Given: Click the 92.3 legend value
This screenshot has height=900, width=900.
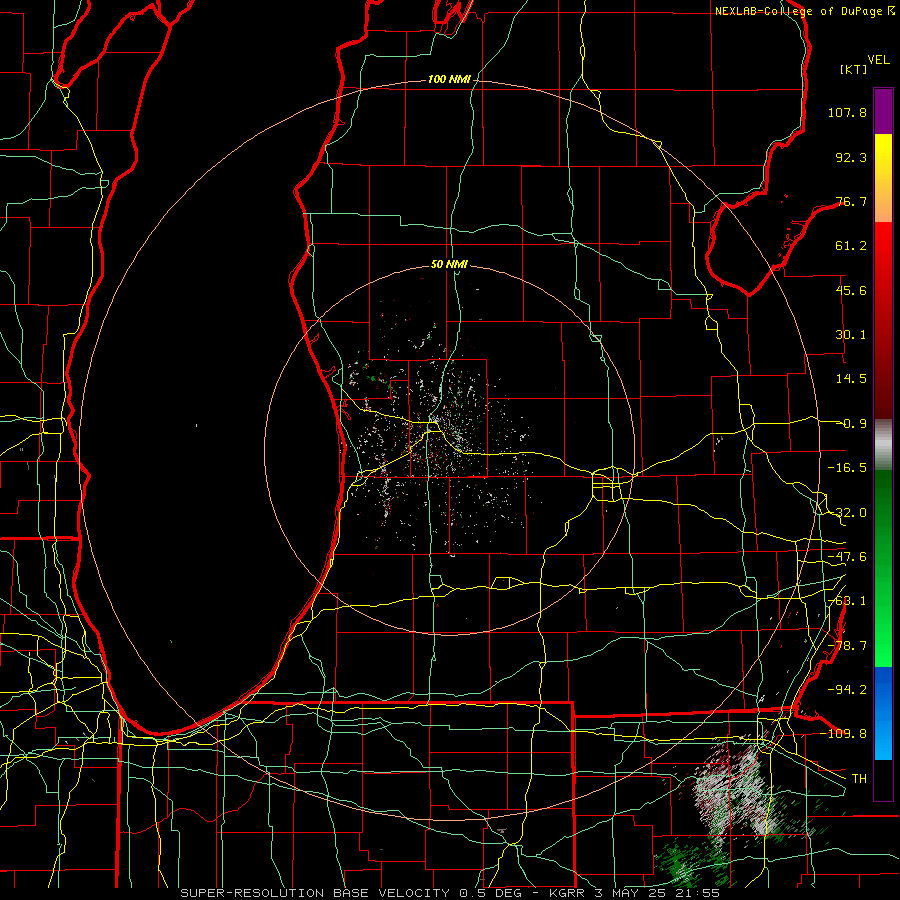Looking at the screenshot, I should [851, 157].
